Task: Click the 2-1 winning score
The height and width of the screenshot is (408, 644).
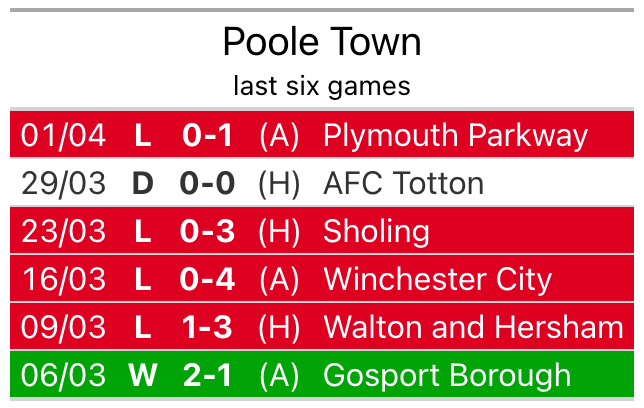Action: click(207, 375)
